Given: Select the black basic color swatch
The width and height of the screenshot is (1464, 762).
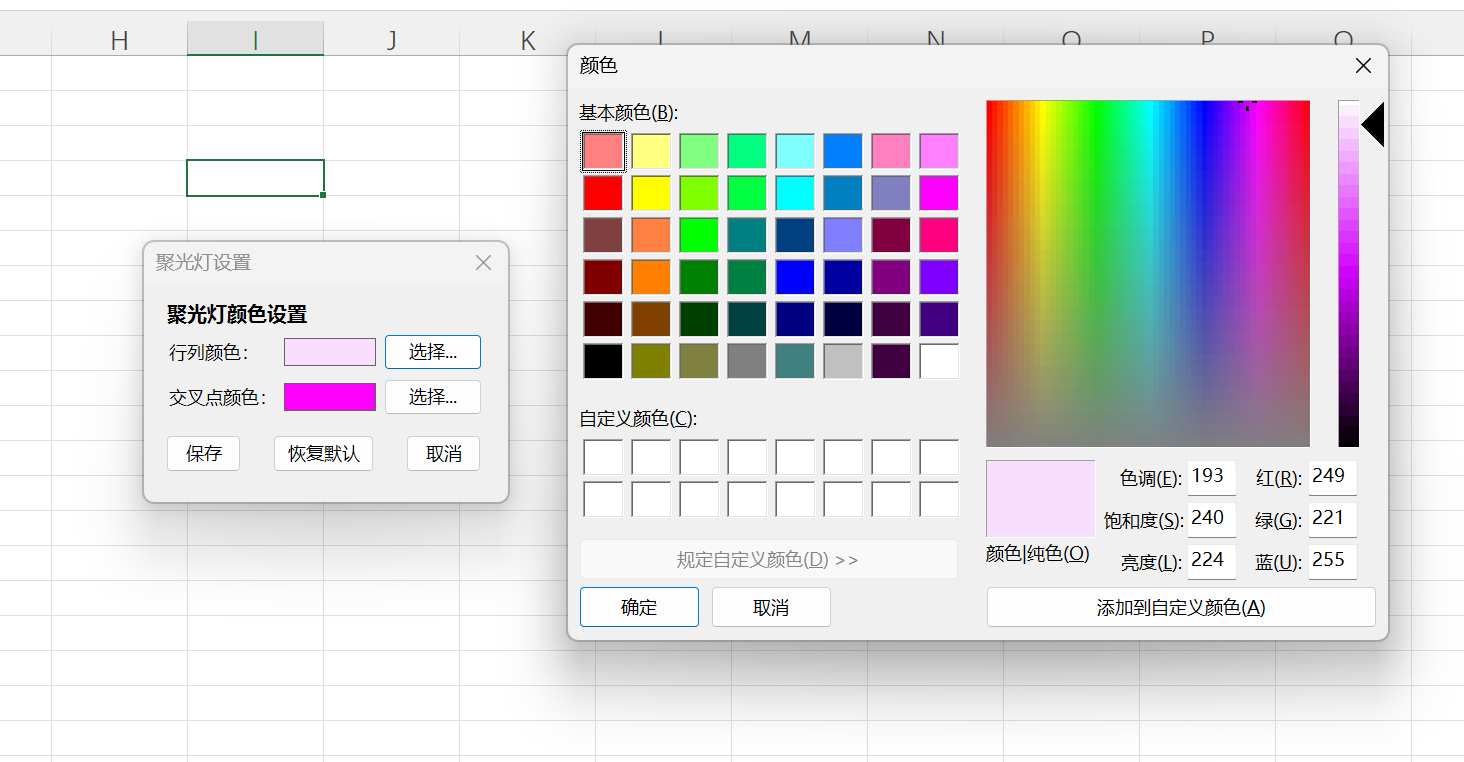Looking at the screenshot, I should [603, 361].
